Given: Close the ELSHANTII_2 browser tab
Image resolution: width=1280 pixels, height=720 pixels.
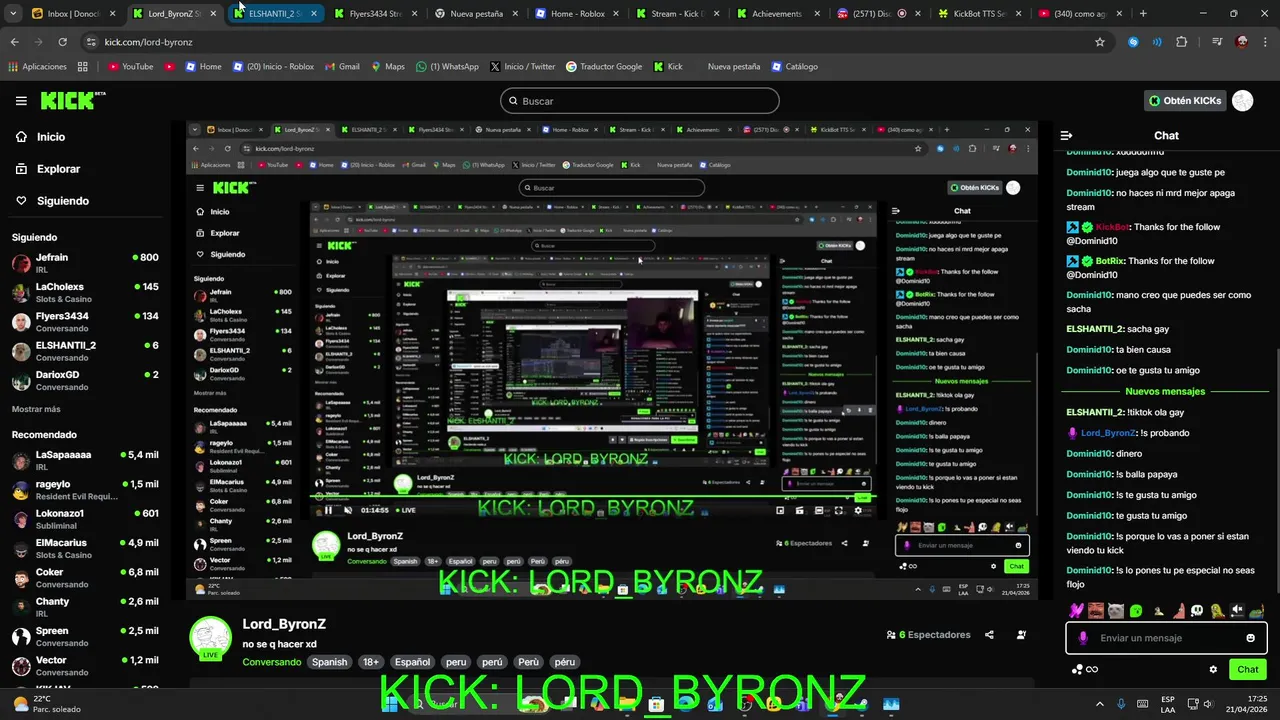Looking at the screenshot, I should pos(314,14).
